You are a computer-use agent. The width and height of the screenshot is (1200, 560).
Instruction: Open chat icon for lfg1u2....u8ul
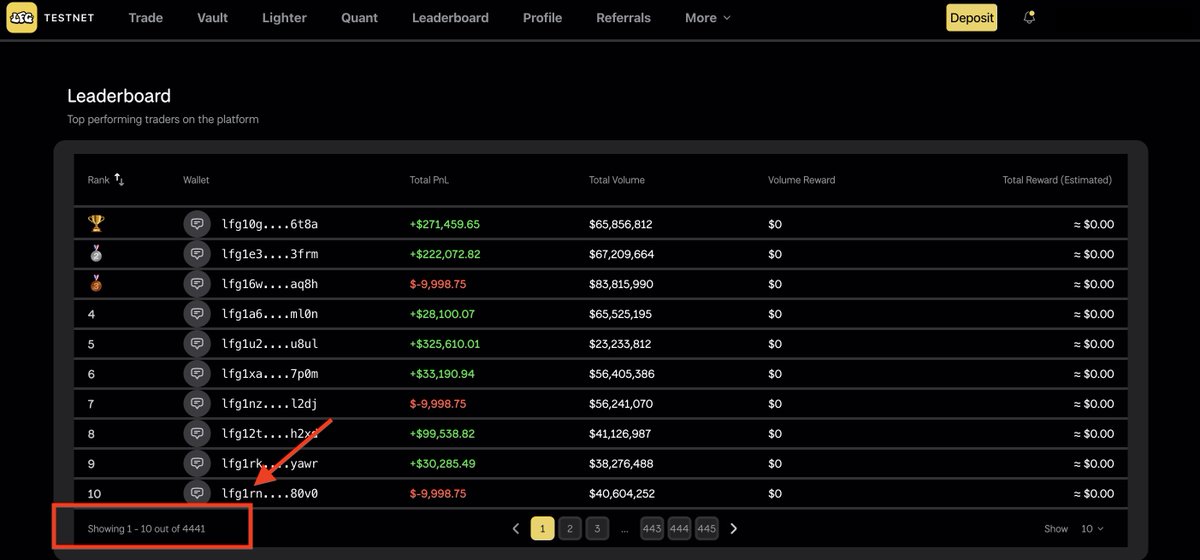[x=197, y=344]
